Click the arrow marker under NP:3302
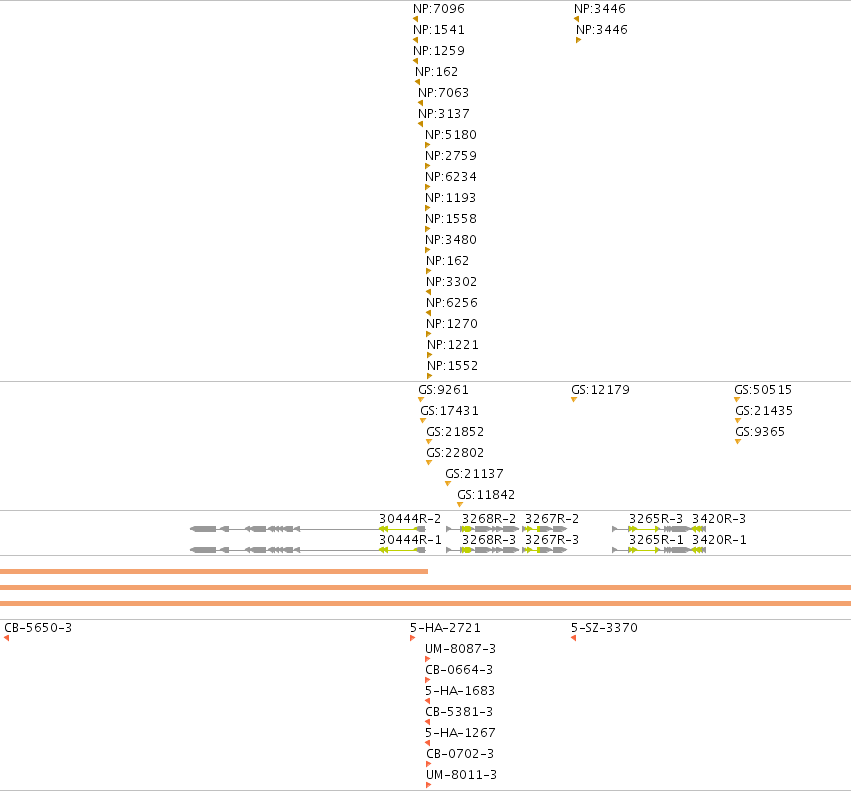The image size is (851, 791). click(x=428, y=292)
